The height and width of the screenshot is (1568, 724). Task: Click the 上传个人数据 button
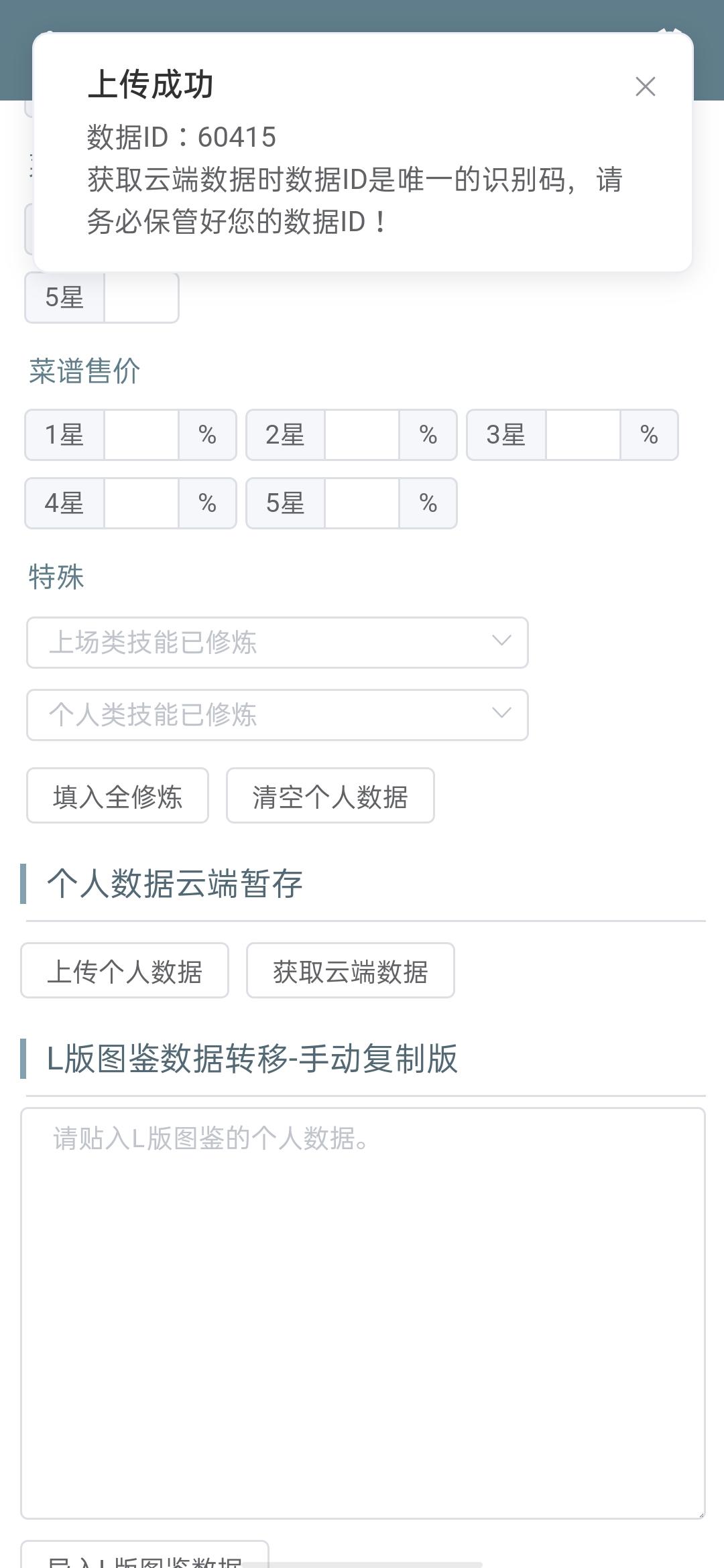pos(125,971)
